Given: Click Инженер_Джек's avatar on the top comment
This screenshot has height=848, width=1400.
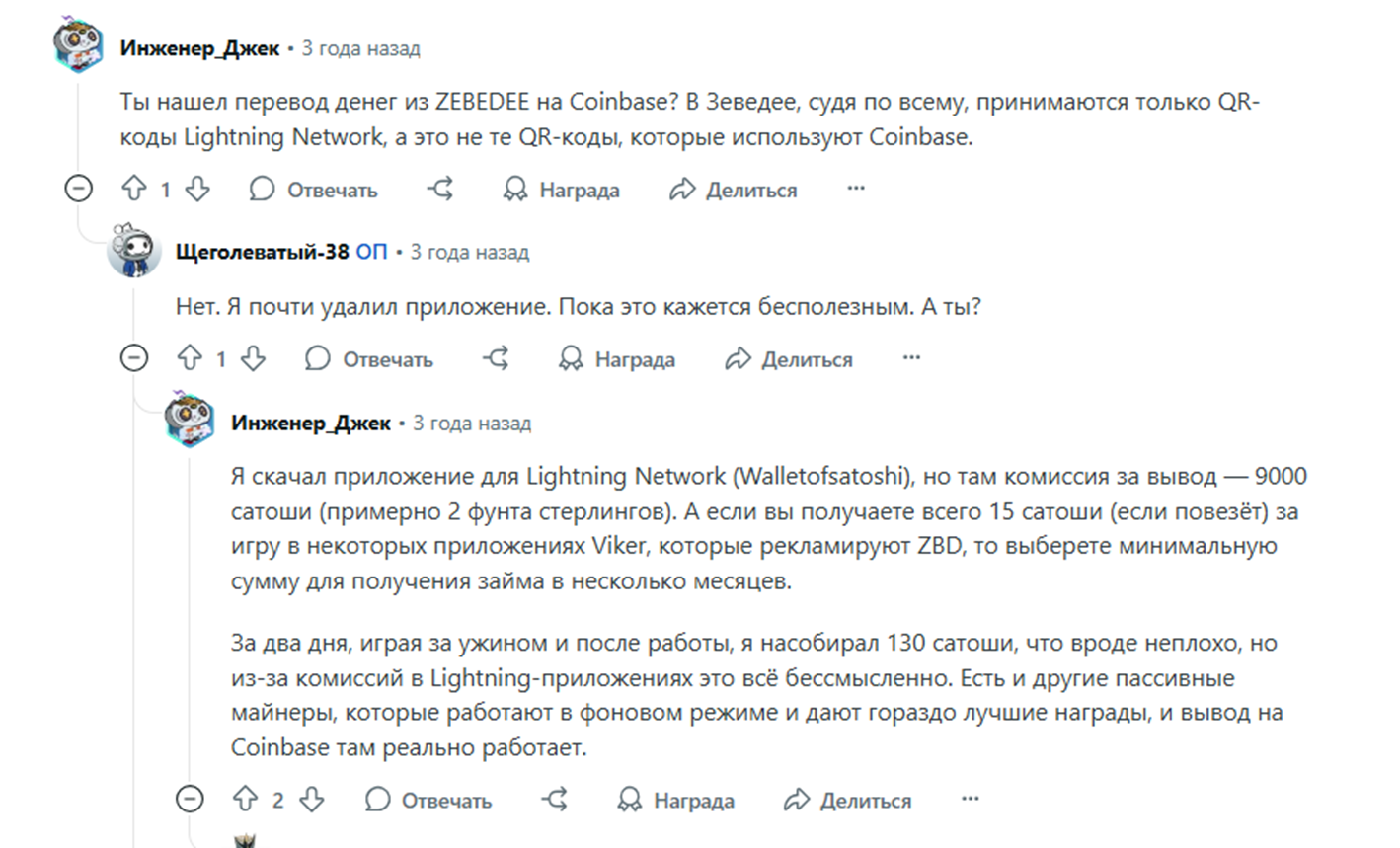Looking at the screenshot, I should click(x=79, y=45).
